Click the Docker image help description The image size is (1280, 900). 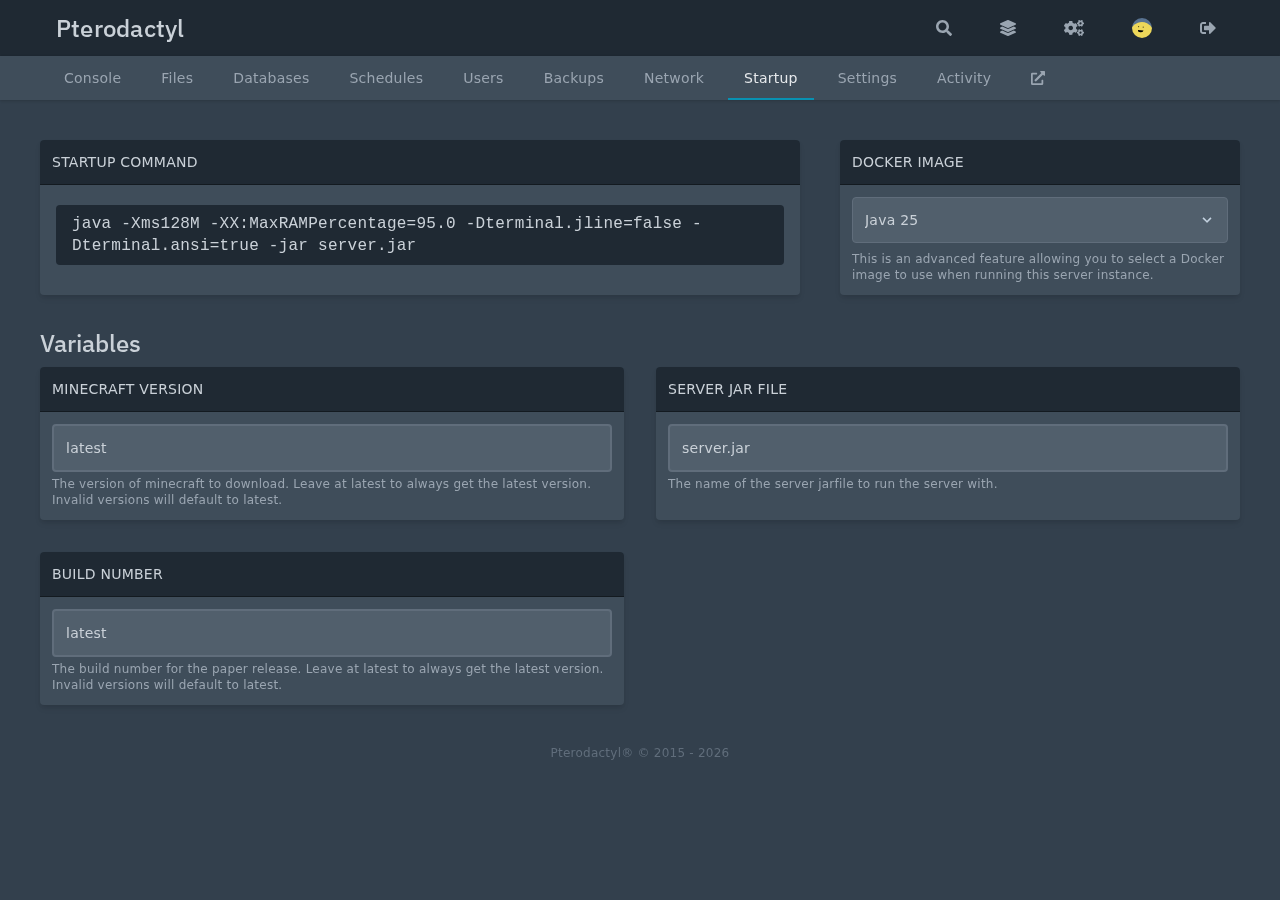1038,267
